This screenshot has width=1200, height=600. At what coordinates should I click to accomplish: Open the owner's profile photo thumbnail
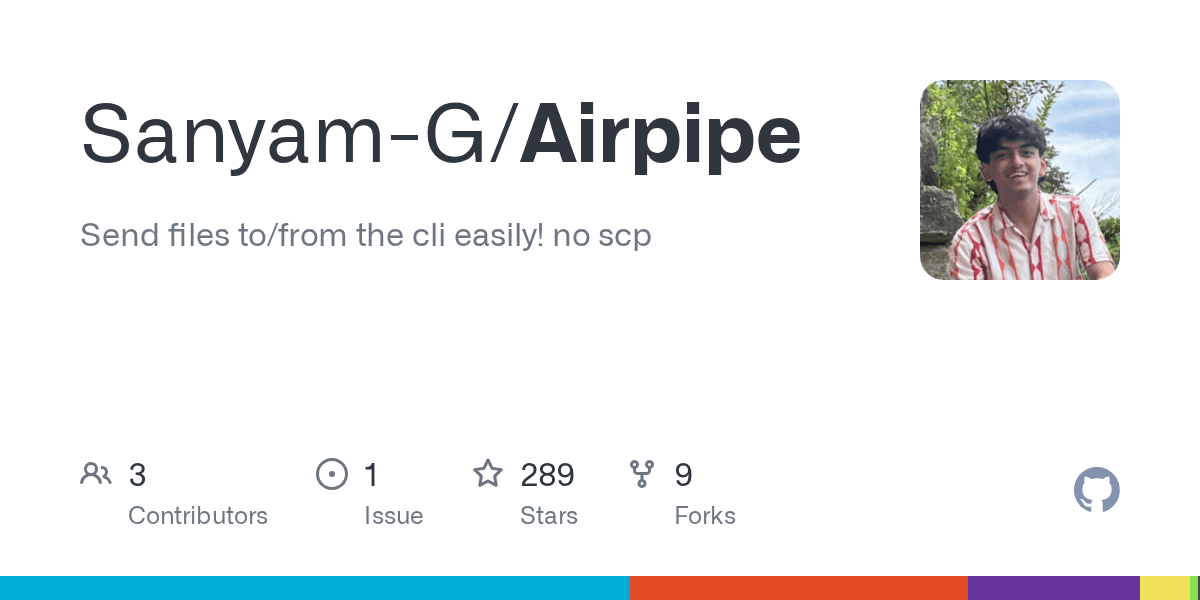click(x=1020, y=180)
